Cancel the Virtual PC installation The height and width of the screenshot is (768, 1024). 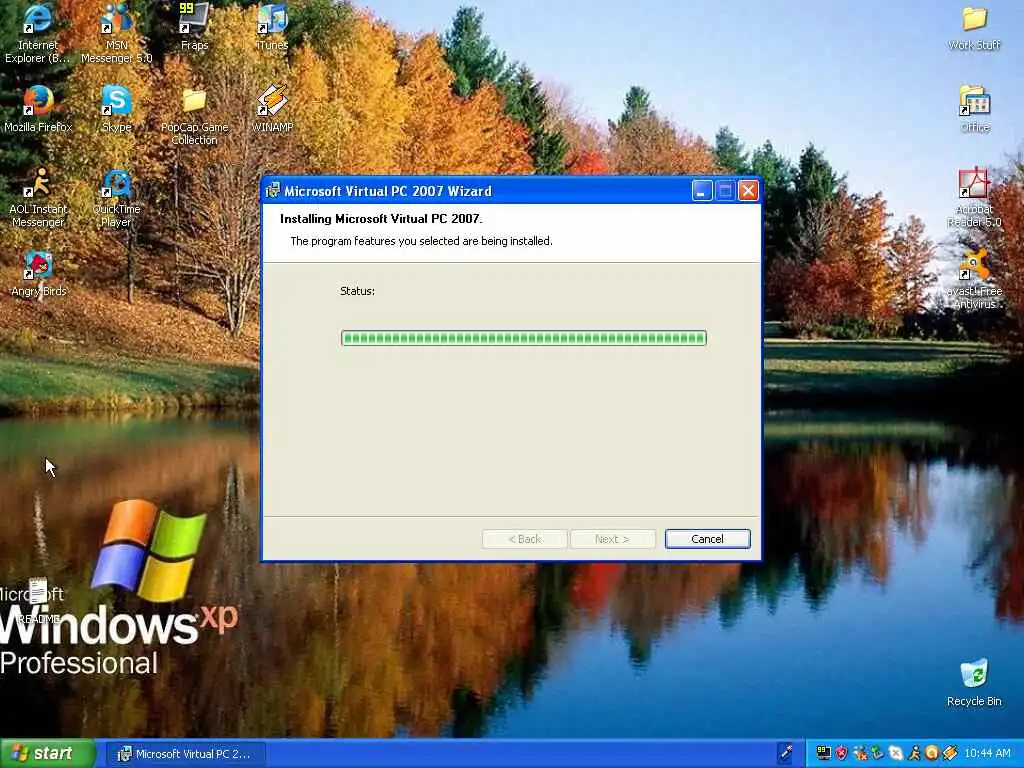707,539
